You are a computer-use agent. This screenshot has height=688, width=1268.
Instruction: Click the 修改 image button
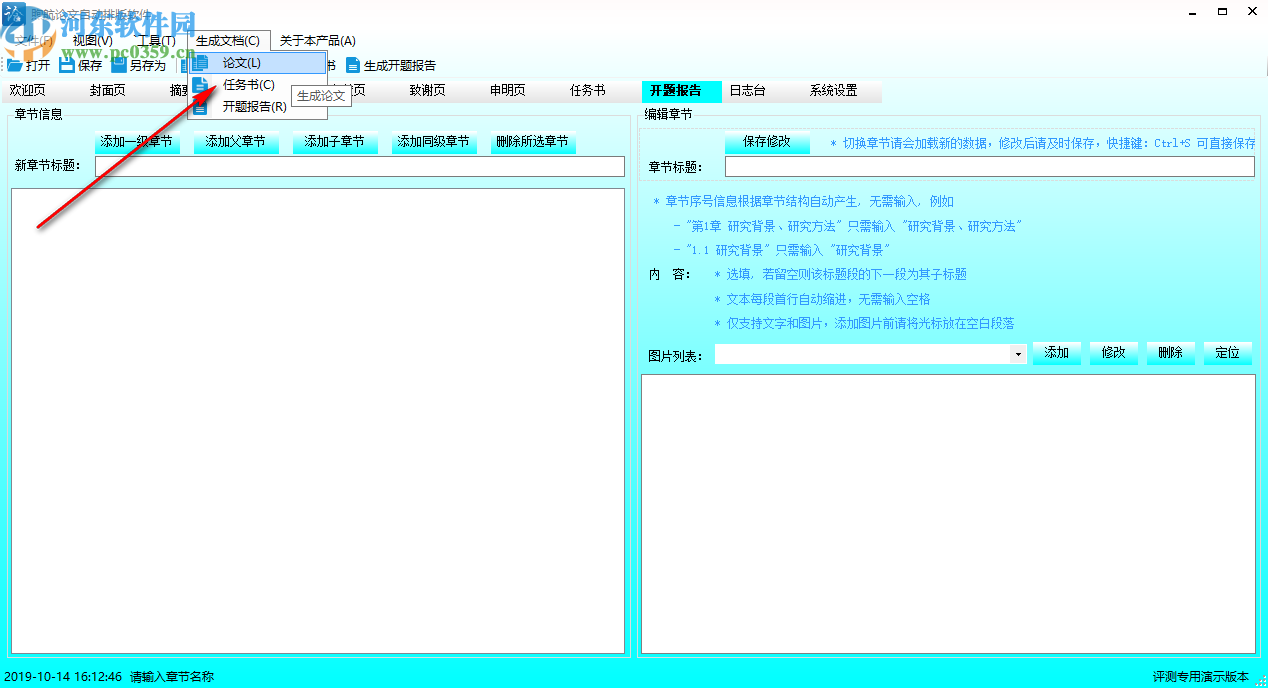(1114, 353)
